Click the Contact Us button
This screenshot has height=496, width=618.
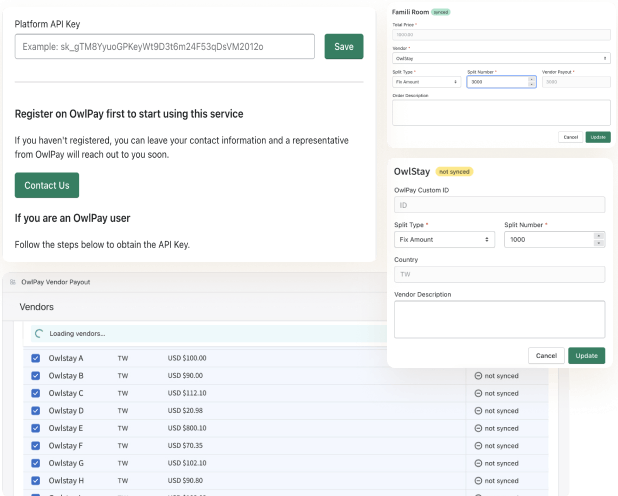coord(46,185)
